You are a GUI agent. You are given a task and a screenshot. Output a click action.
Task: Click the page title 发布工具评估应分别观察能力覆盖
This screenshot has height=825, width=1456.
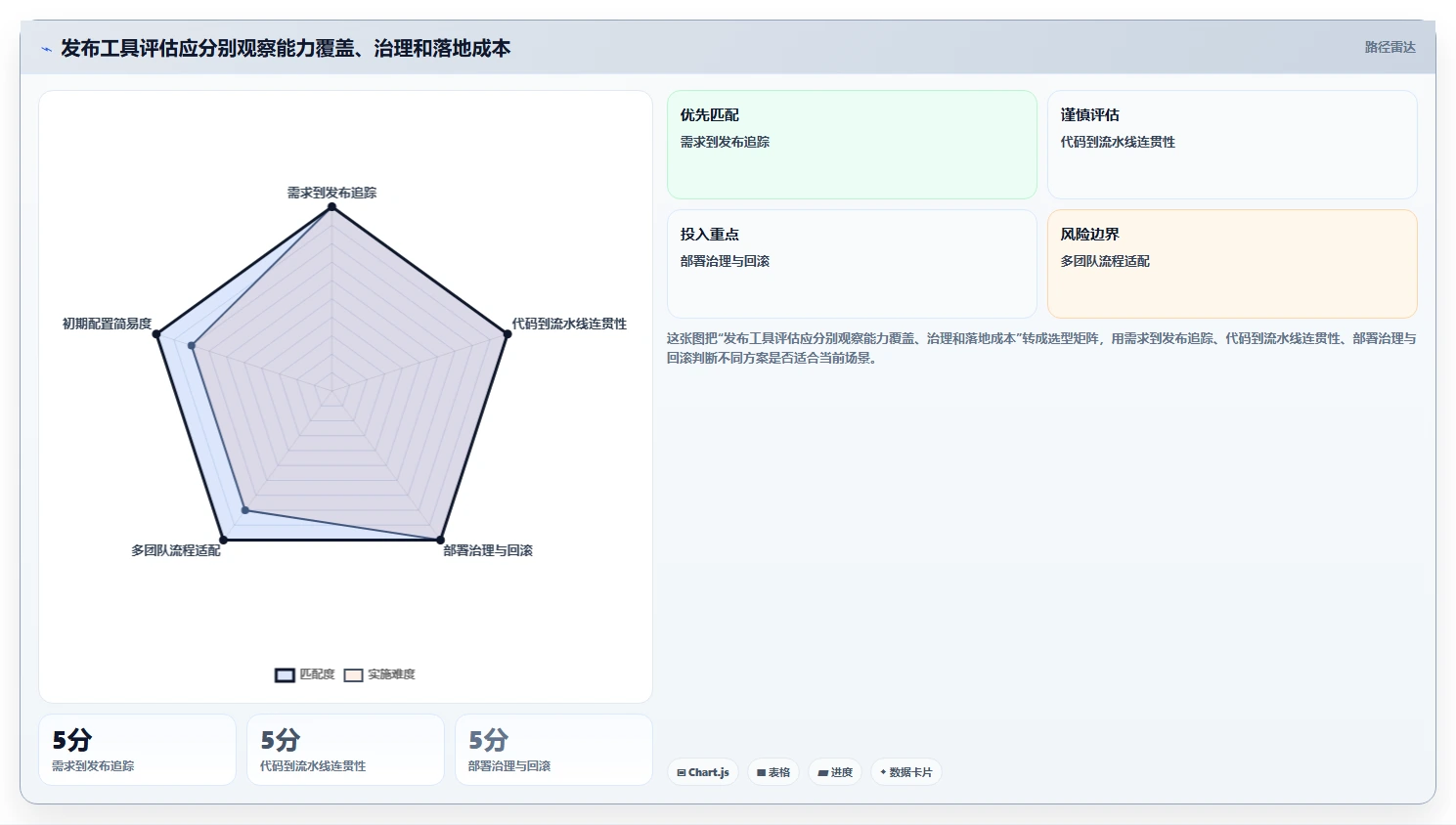286,48
